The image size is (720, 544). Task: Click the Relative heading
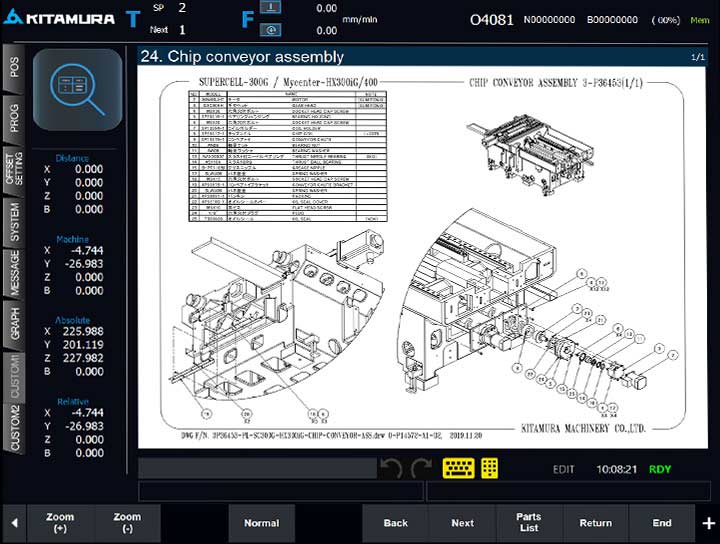point(73,401)
